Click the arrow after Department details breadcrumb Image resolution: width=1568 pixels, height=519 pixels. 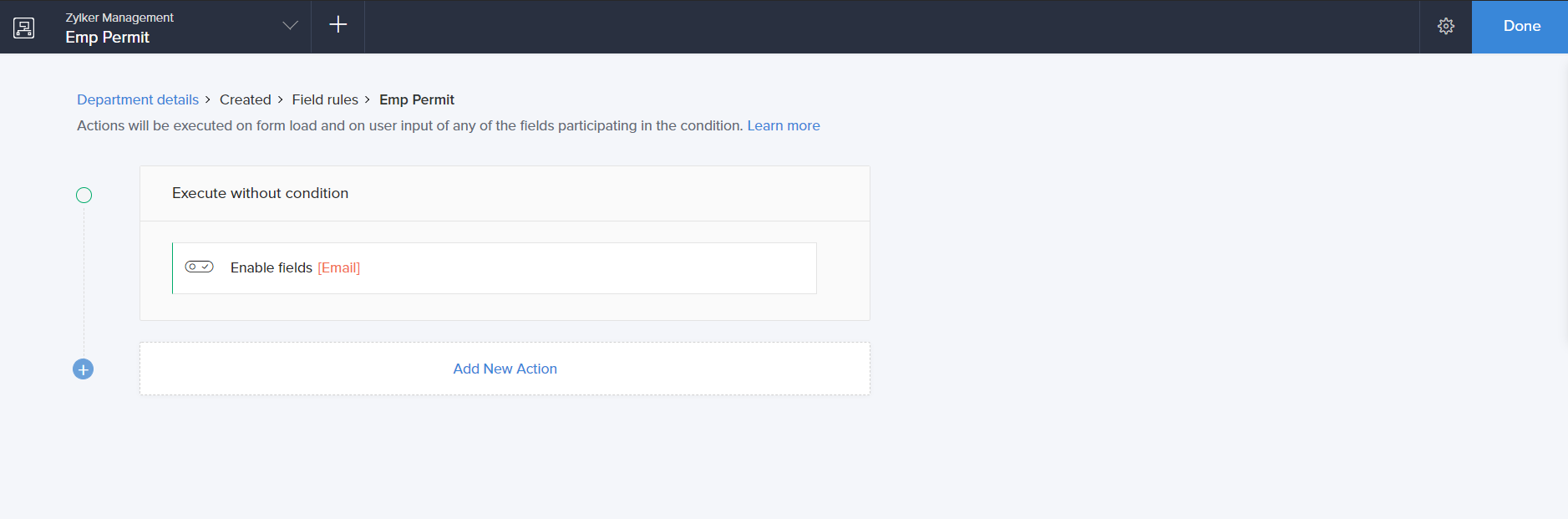click(x=208, y=100)
